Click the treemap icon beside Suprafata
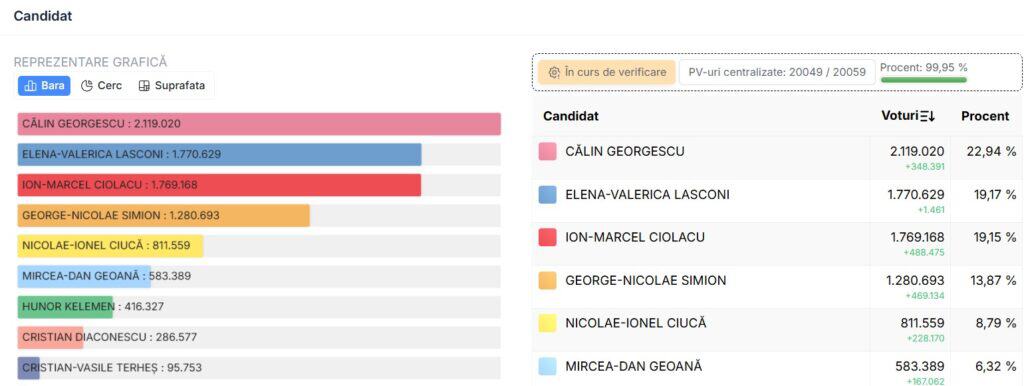Image resolution: width=1024 pixels, height=386 pixels. click(144, 86)
